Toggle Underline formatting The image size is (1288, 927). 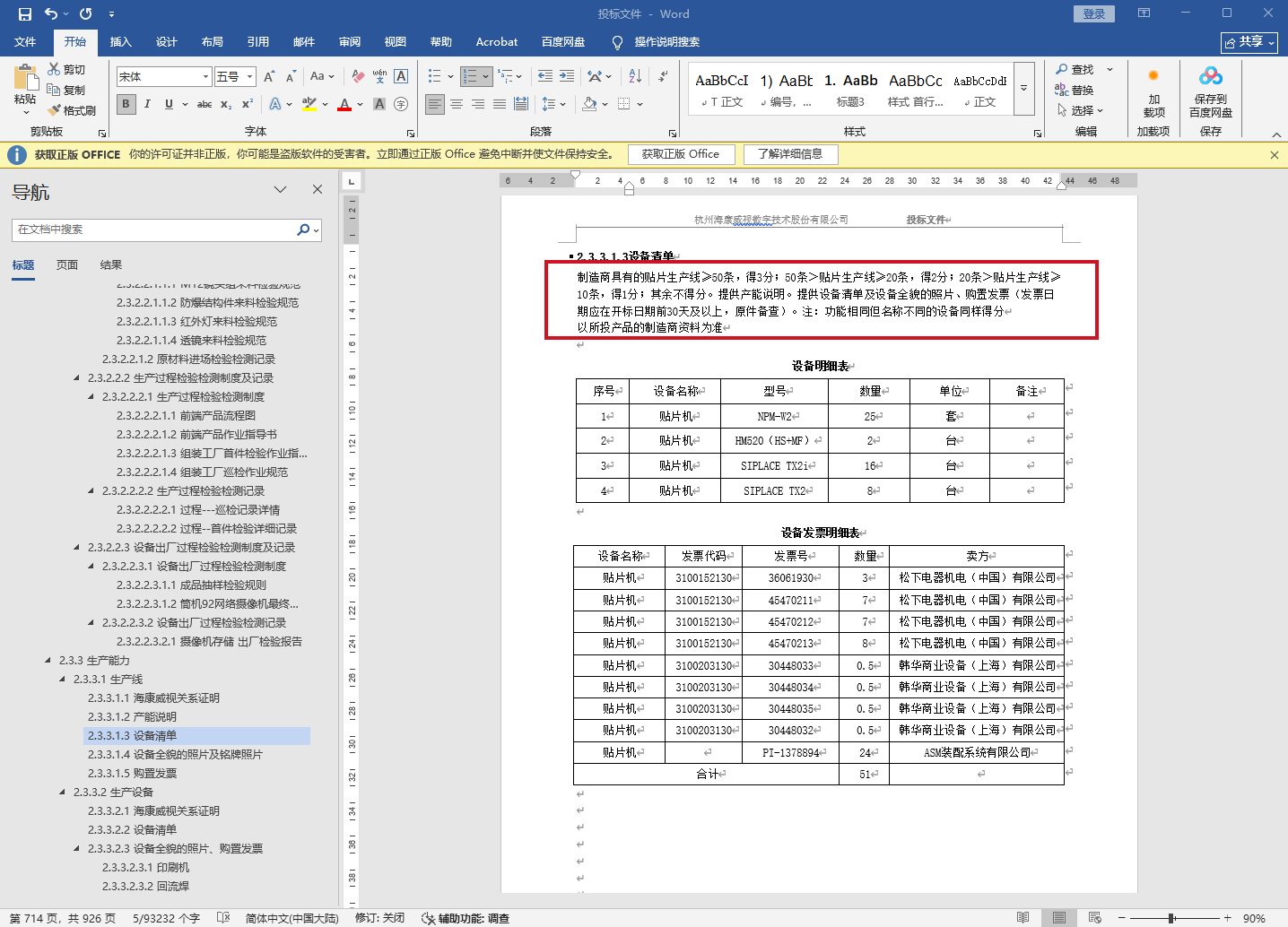click(169, 104)
